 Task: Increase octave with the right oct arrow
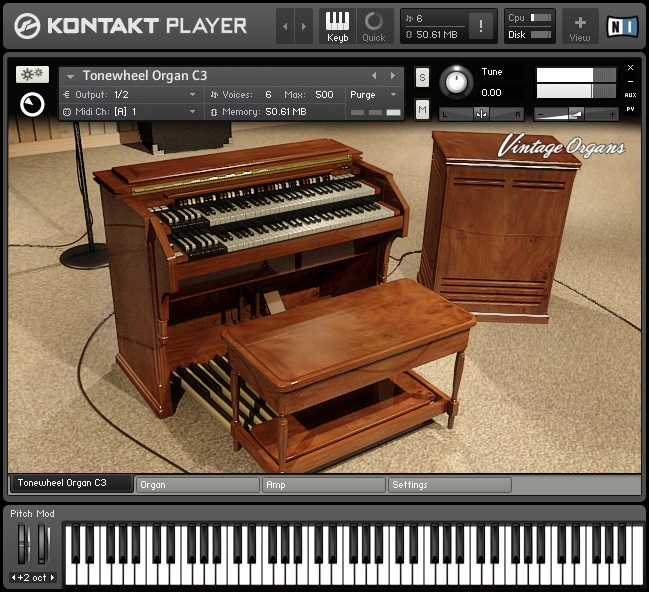click(x=52, y=578)
